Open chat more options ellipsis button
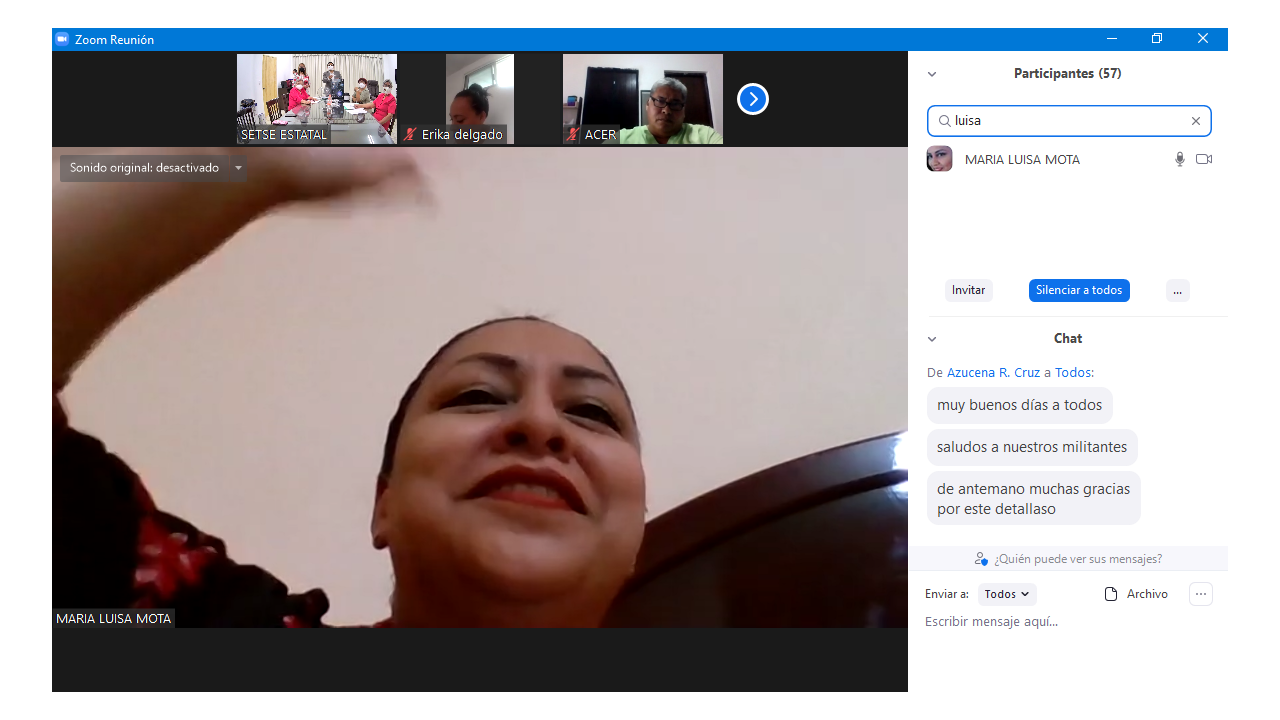Viewport: 1280px width, 720px height. click(1201, 594)
